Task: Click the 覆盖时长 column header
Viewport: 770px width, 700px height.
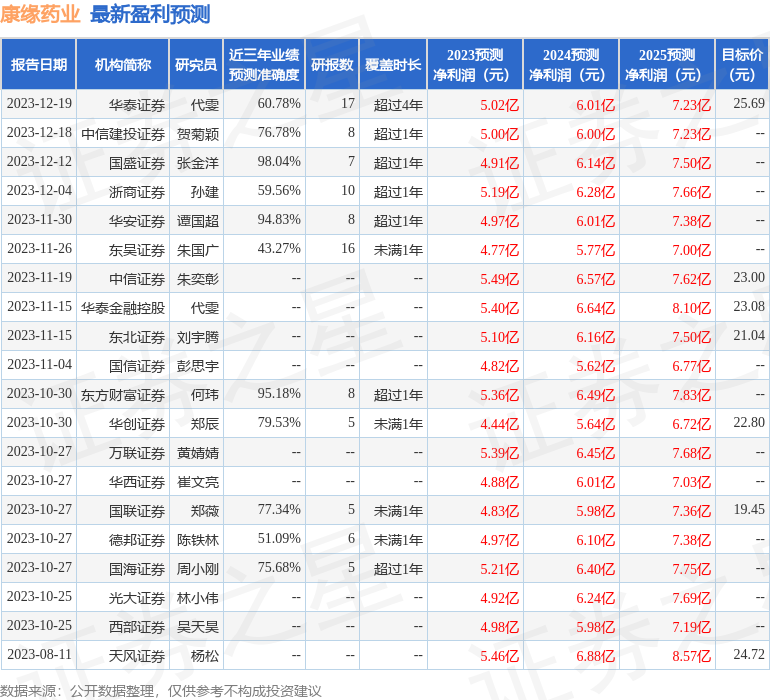Action: pos(393,64)
